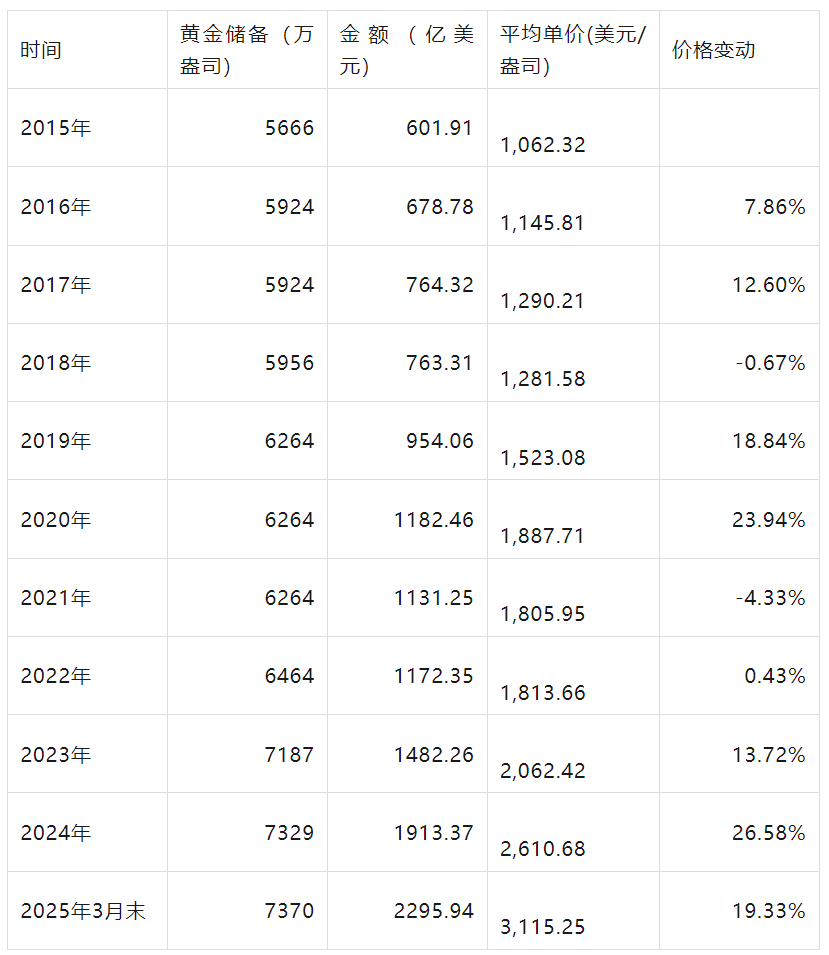Click the 价格变动 column header
The width and height of the screenshot is (829, 955).
coord(739,49)
